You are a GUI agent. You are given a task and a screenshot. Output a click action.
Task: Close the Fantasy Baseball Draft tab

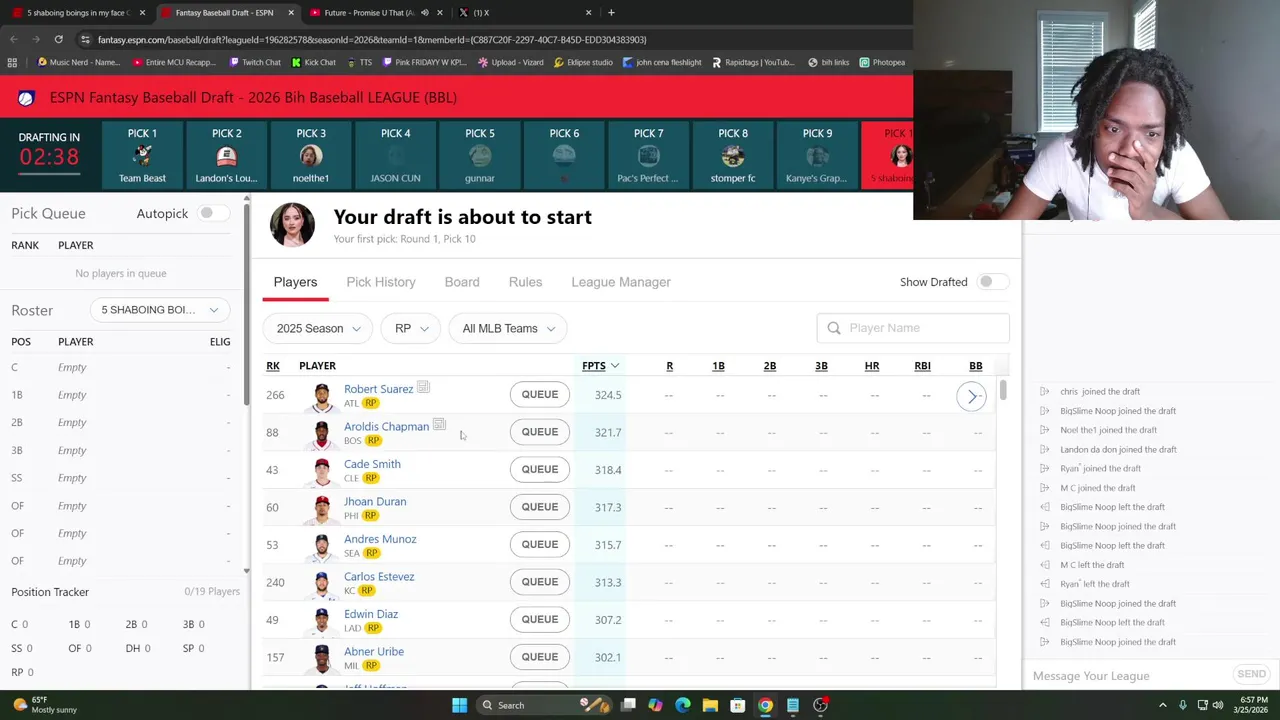[291, 12]
